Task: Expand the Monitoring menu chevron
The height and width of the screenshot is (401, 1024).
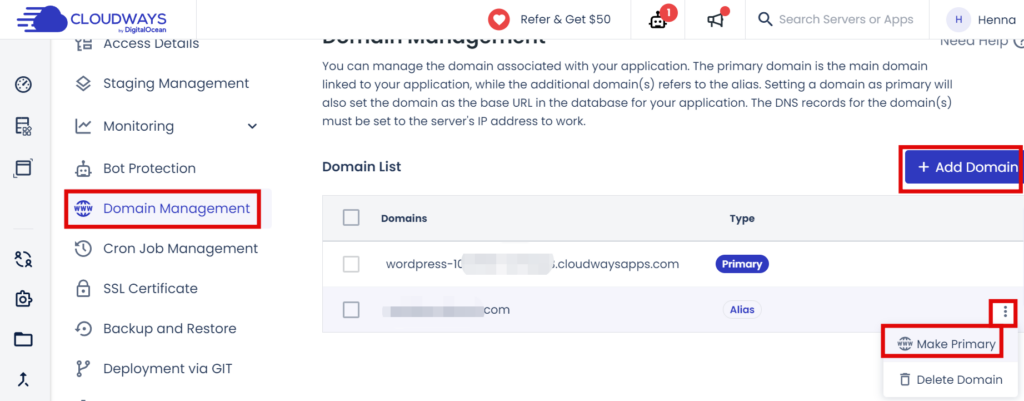Action: [253, 126]
